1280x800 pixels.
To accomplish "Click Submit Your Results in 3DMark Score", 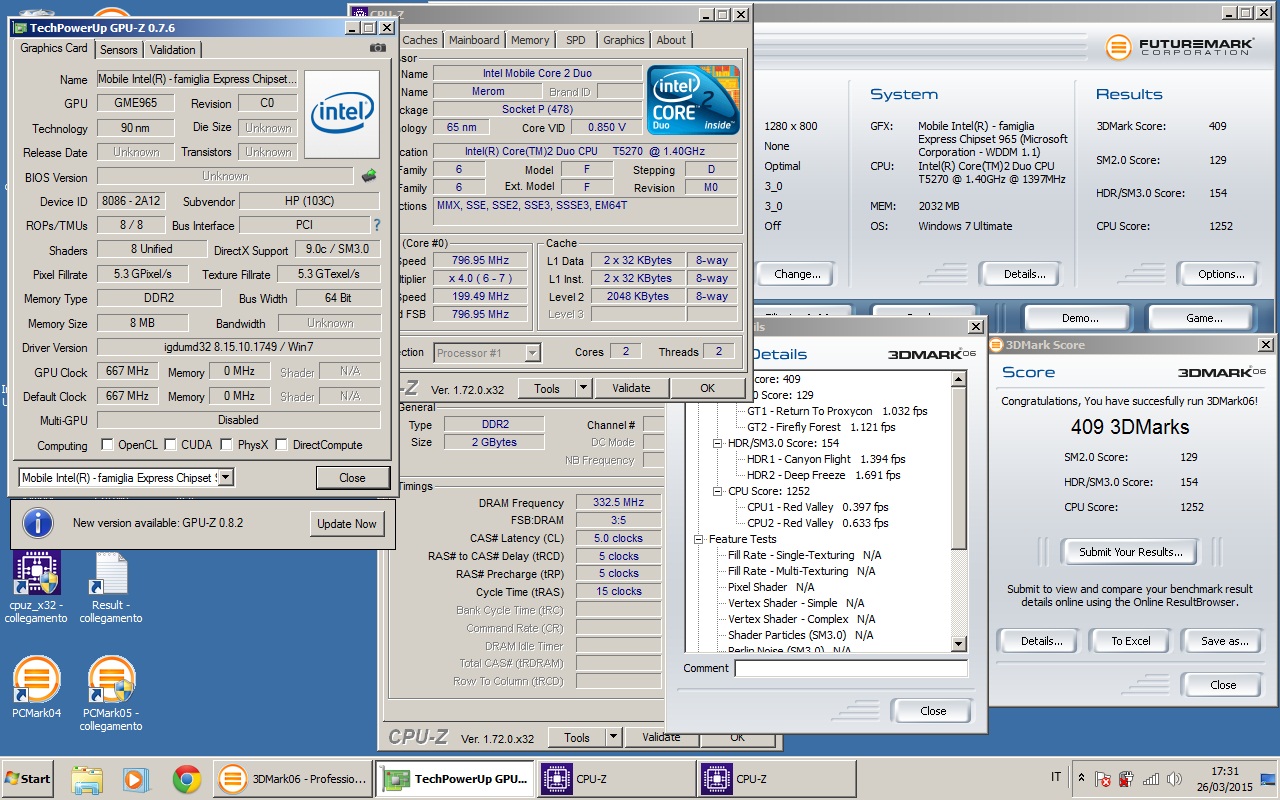I will [1131, 552].
